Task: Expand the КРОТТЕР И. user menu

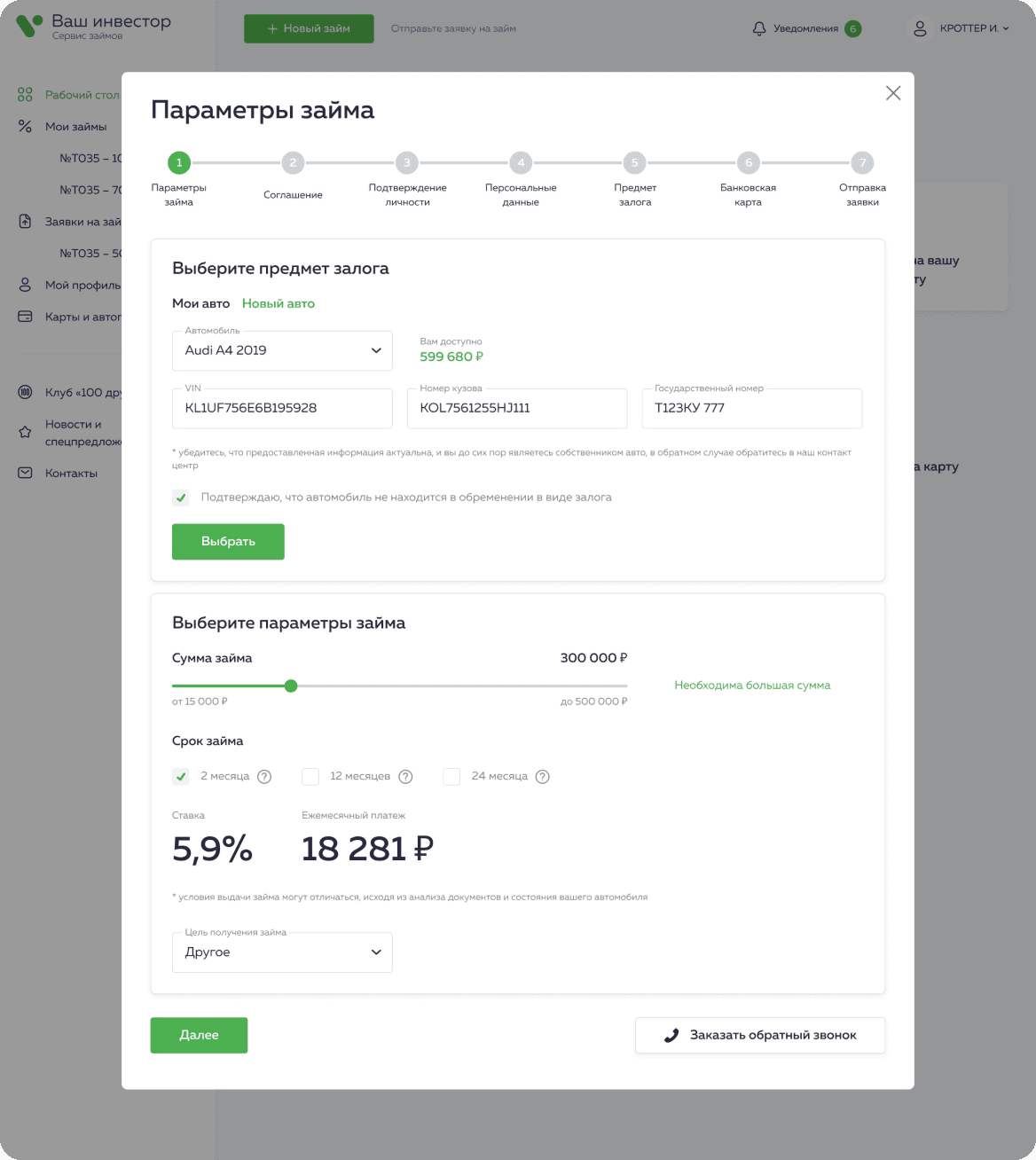Action: click(975, 28)
